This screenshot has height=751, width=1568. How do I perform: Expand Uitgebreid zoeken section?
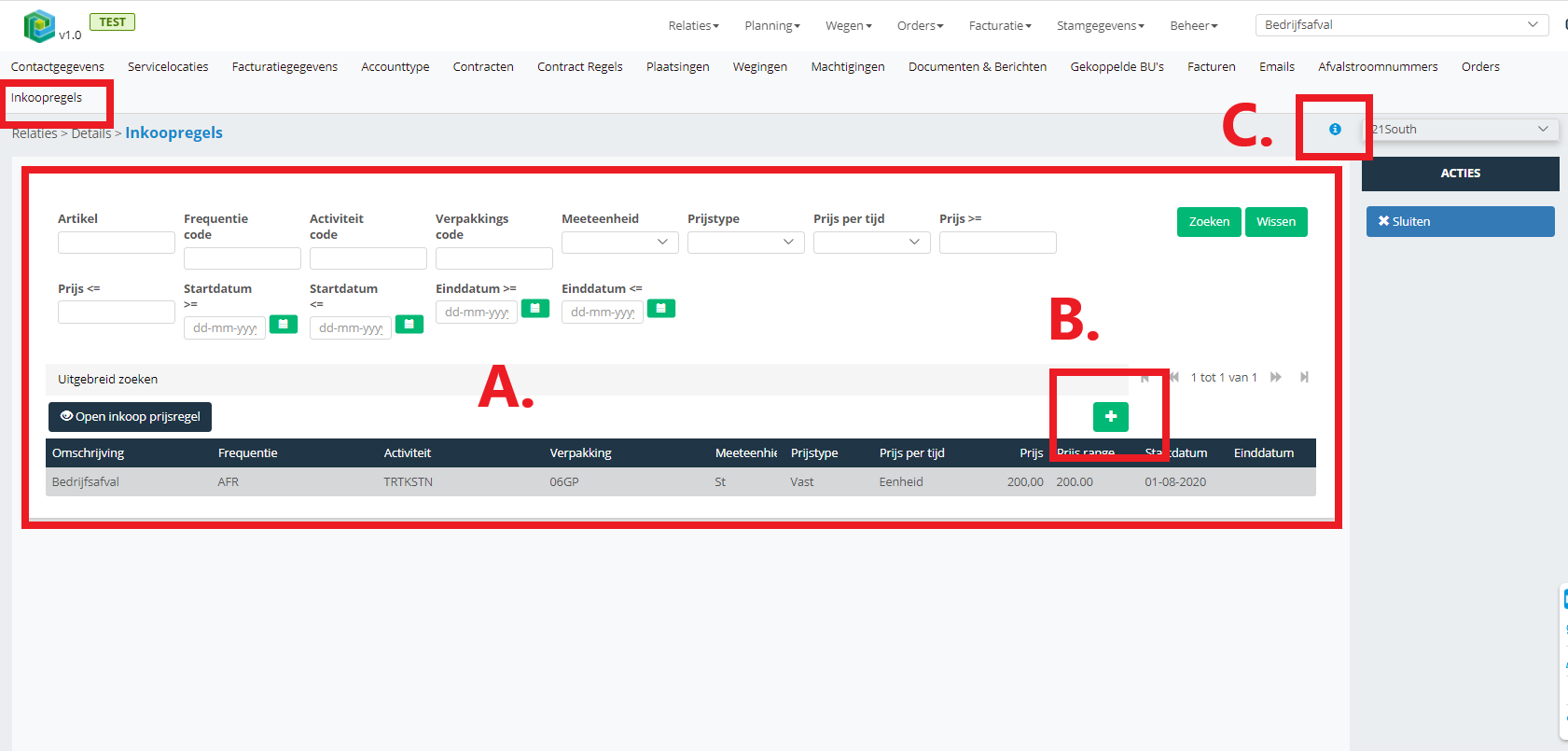107,379
